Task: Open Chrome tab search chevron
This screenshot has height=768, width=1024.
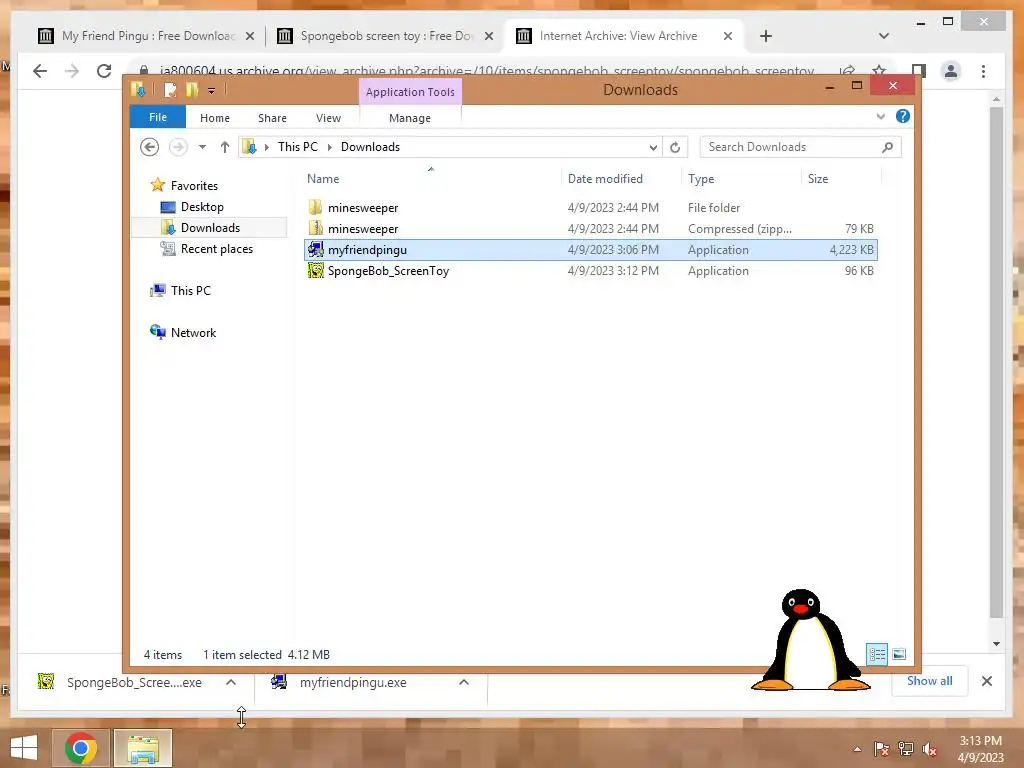Action: (x=884, y=36)
